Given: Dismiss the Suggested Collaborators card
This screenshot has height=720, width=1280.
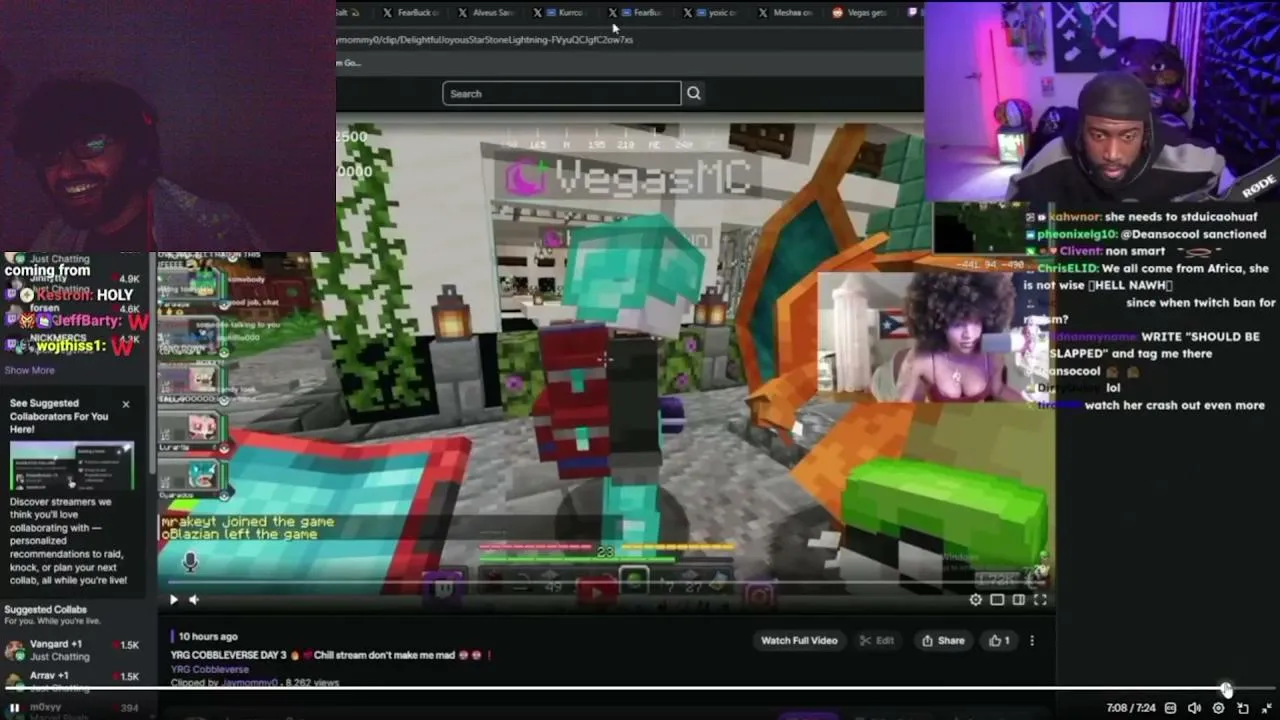Looking at the screenshot, I should point(126,404).
